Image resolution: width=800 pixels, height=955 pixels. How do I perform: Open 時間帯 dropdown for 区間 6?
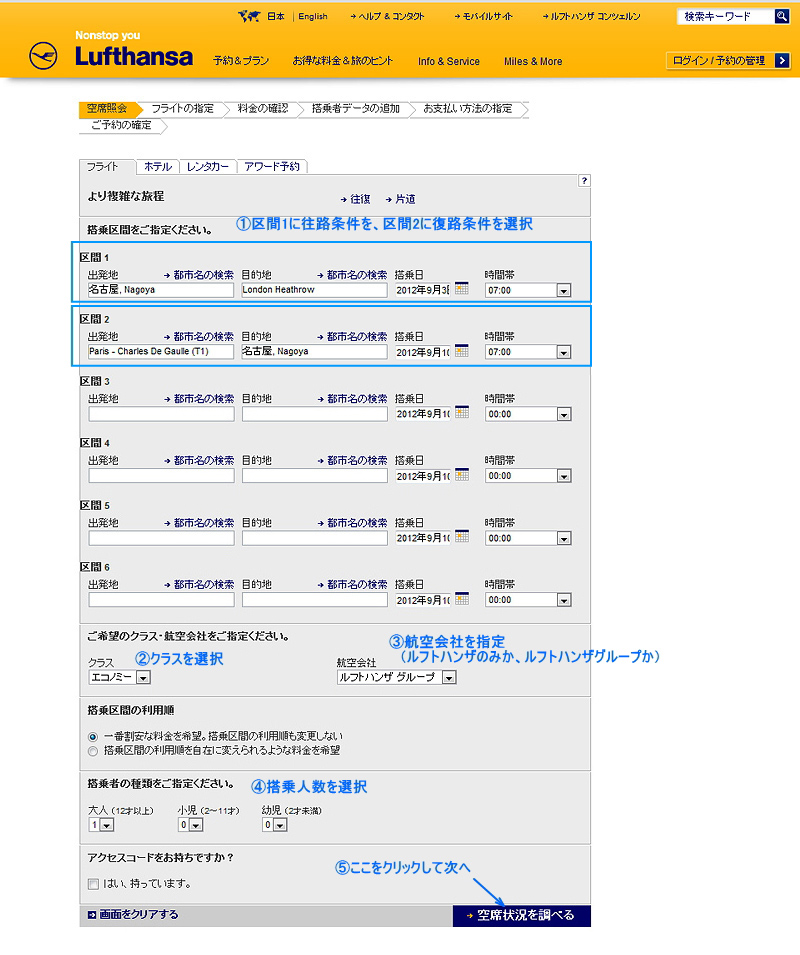coord(528,600)
